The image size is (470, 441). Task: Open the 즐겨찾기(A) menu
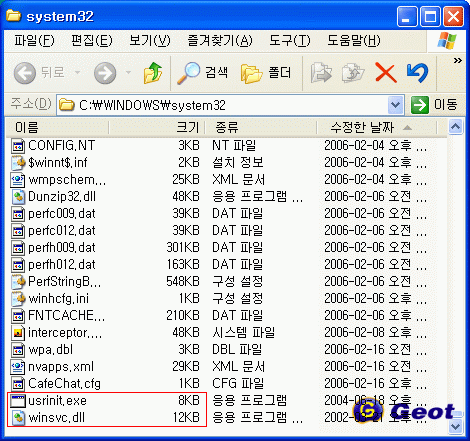click(220, 41)
